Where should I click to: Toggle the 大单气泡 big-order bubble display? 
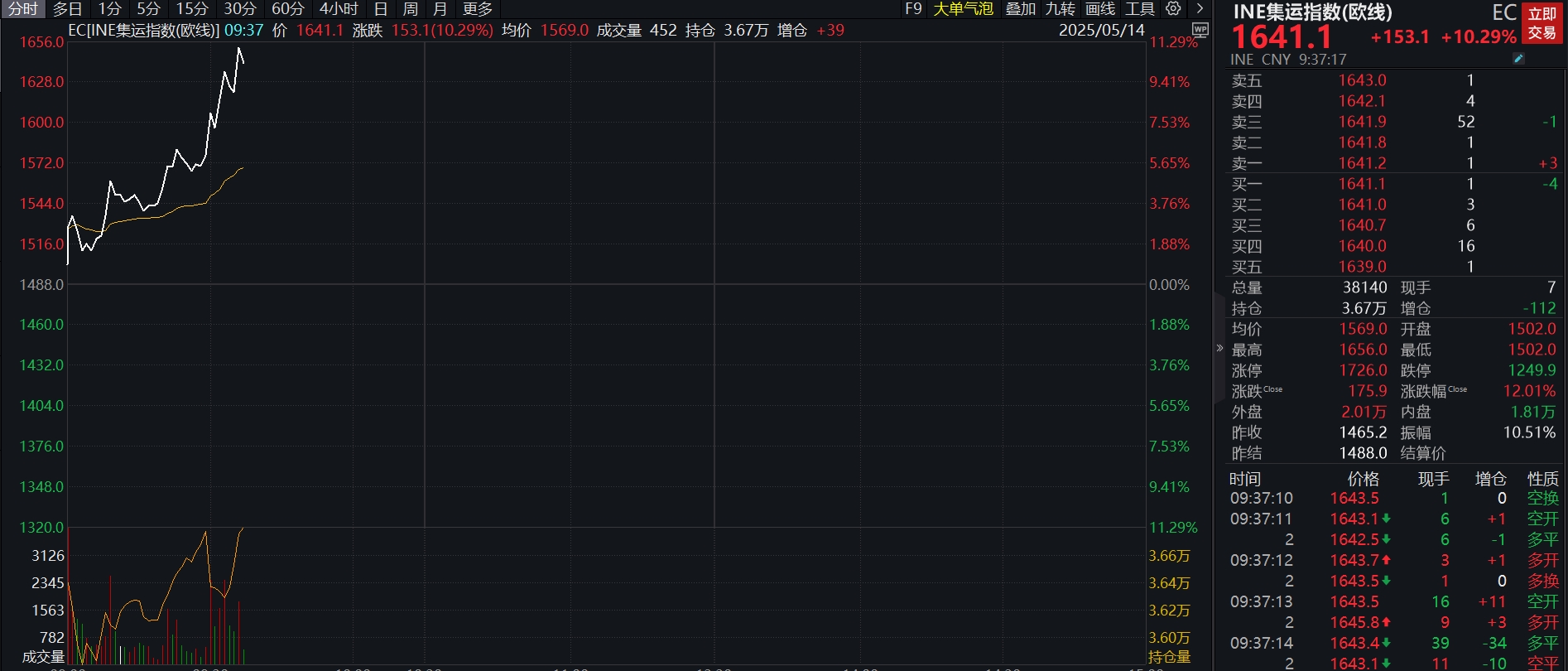[963, 9]
